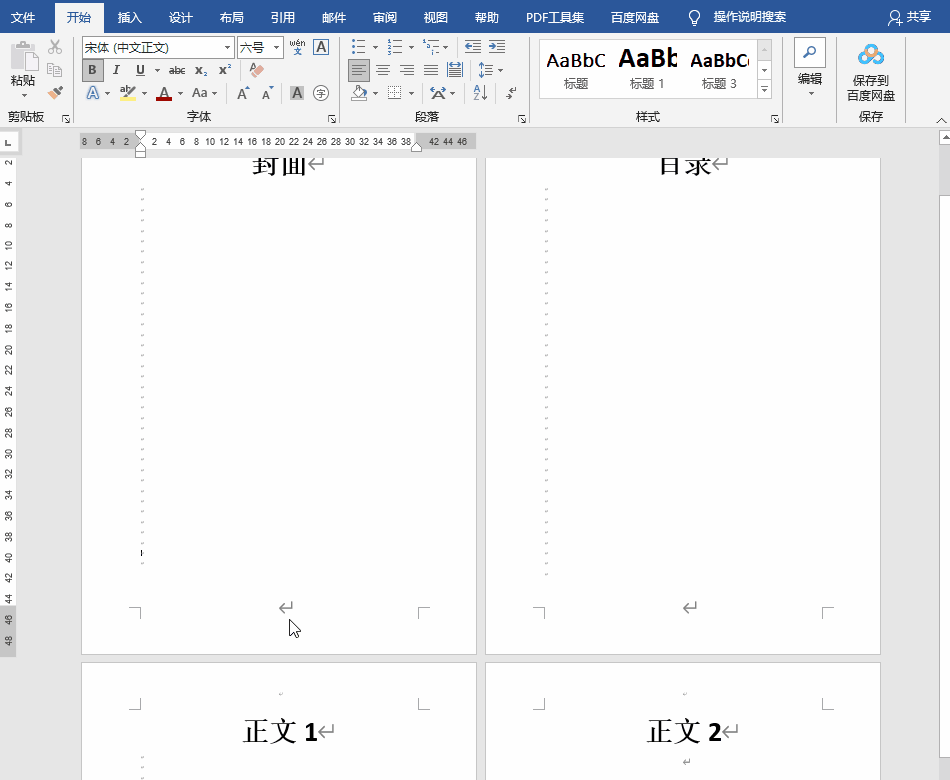This screenshot has width=950, height=780.
Task: Select the Format Painter brush
Action: [x=55, y=93]
